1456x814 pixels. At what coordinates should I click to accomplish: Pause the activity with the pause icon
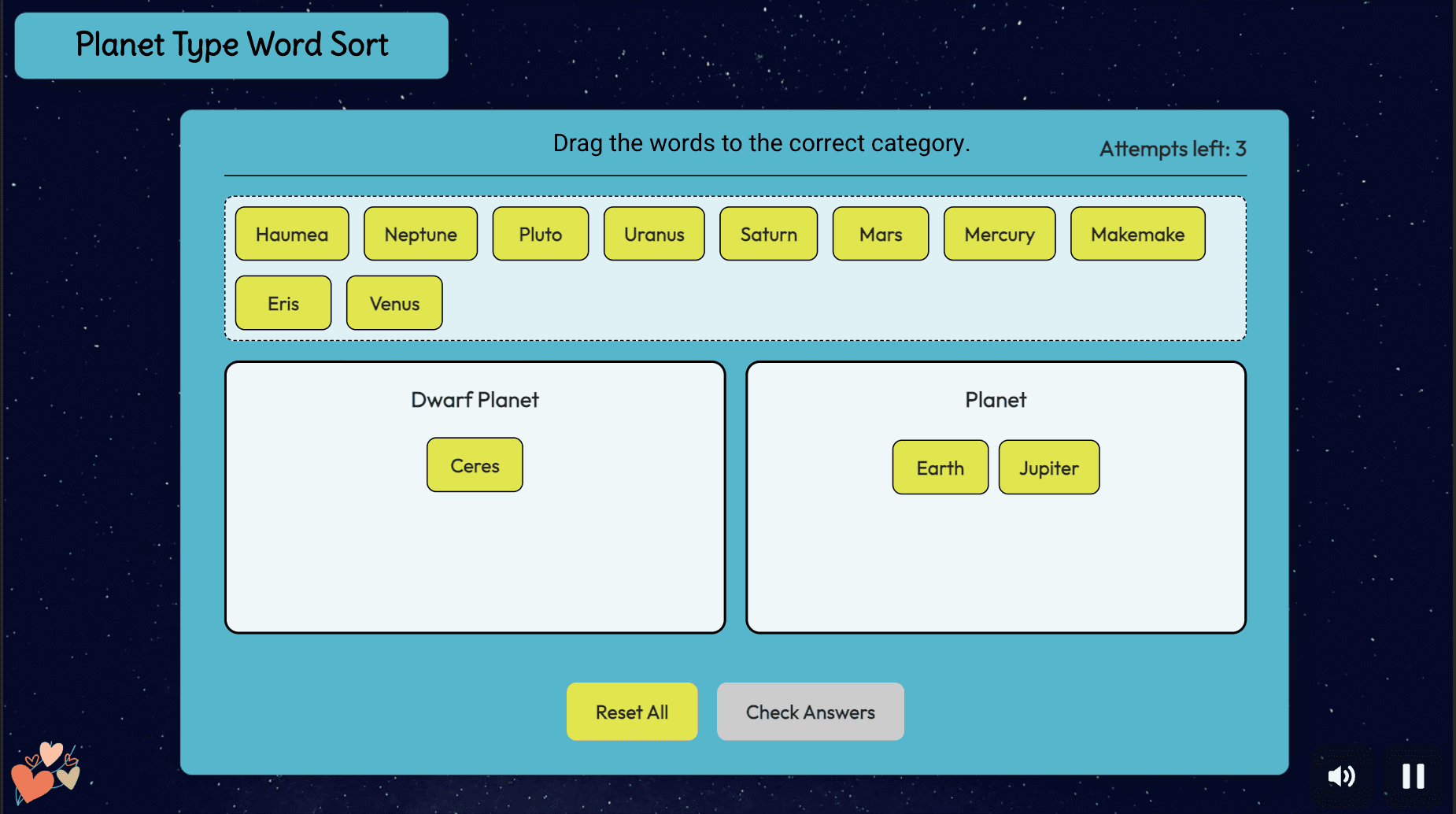tap(1412, 776)
